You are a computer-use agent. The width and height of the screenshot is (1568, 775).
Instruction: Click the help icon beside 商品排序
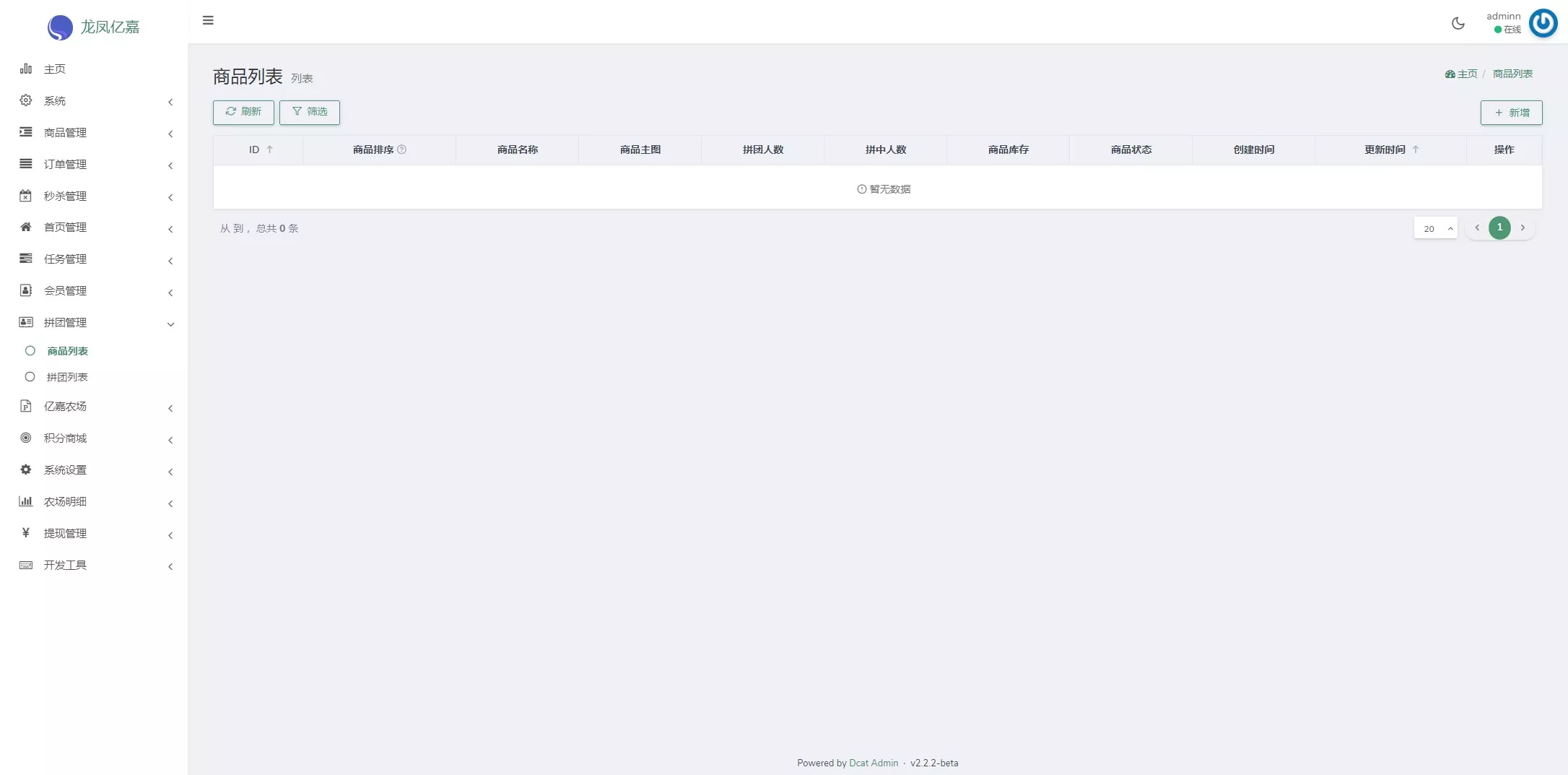(x=402, y=150)
